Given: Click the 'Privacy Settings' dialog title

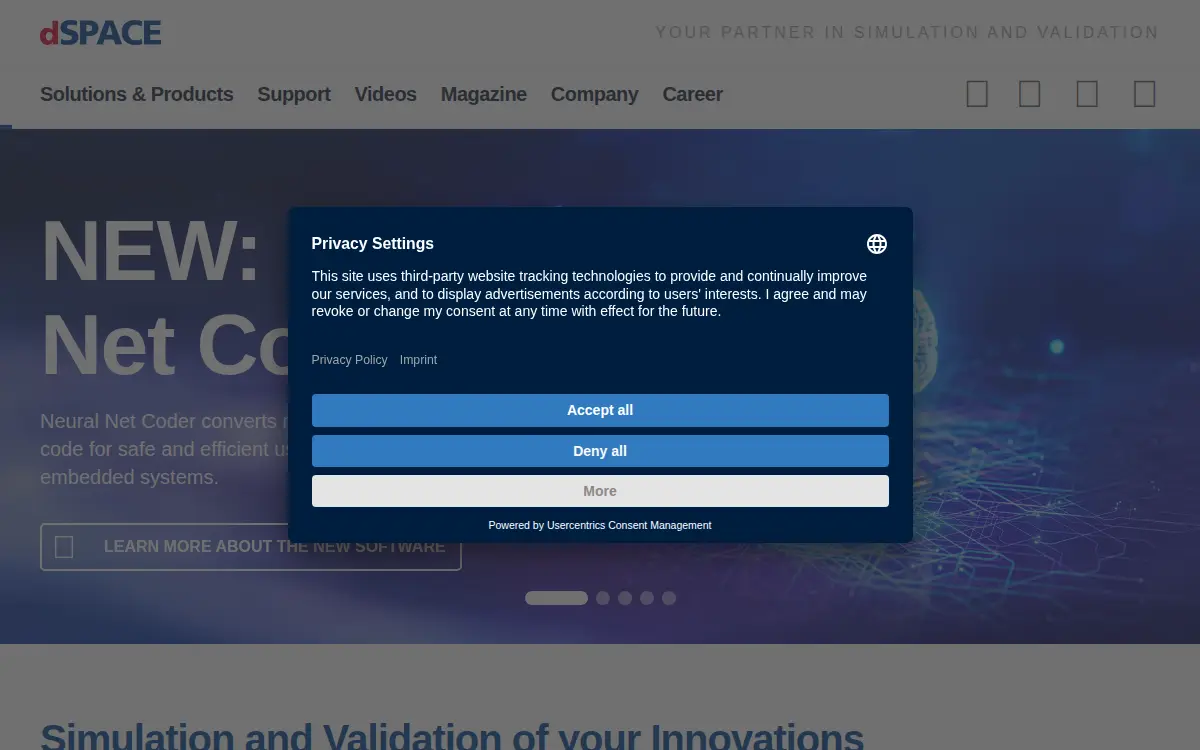Looking at the screenshot, I should [x=372, y=243].
